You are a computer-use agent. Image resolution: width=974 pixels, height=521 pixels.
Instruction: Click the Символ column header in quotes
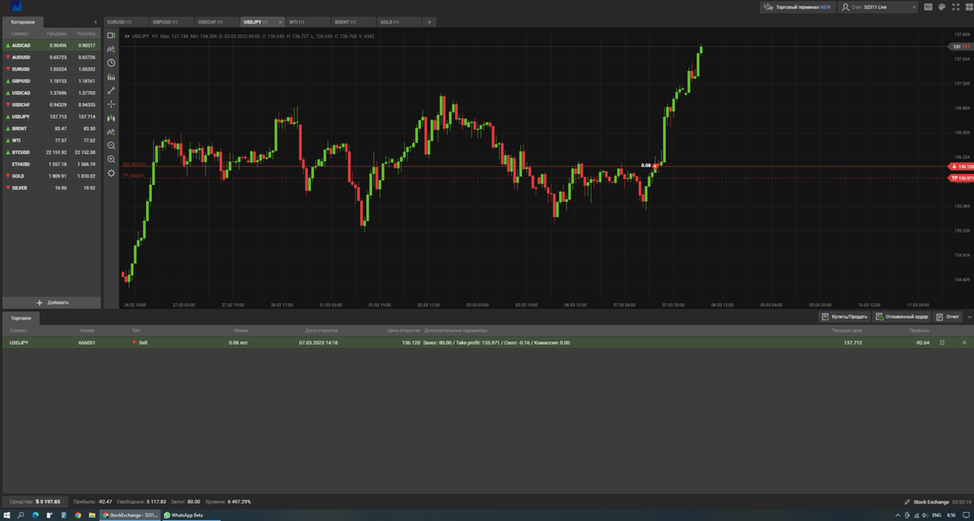click(20, 33)
